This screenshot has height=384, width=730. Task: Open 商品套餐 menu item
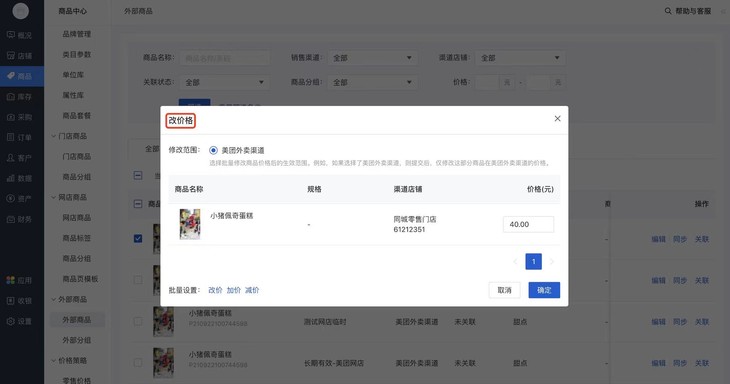pyautogui.click(x=77, y=116)
